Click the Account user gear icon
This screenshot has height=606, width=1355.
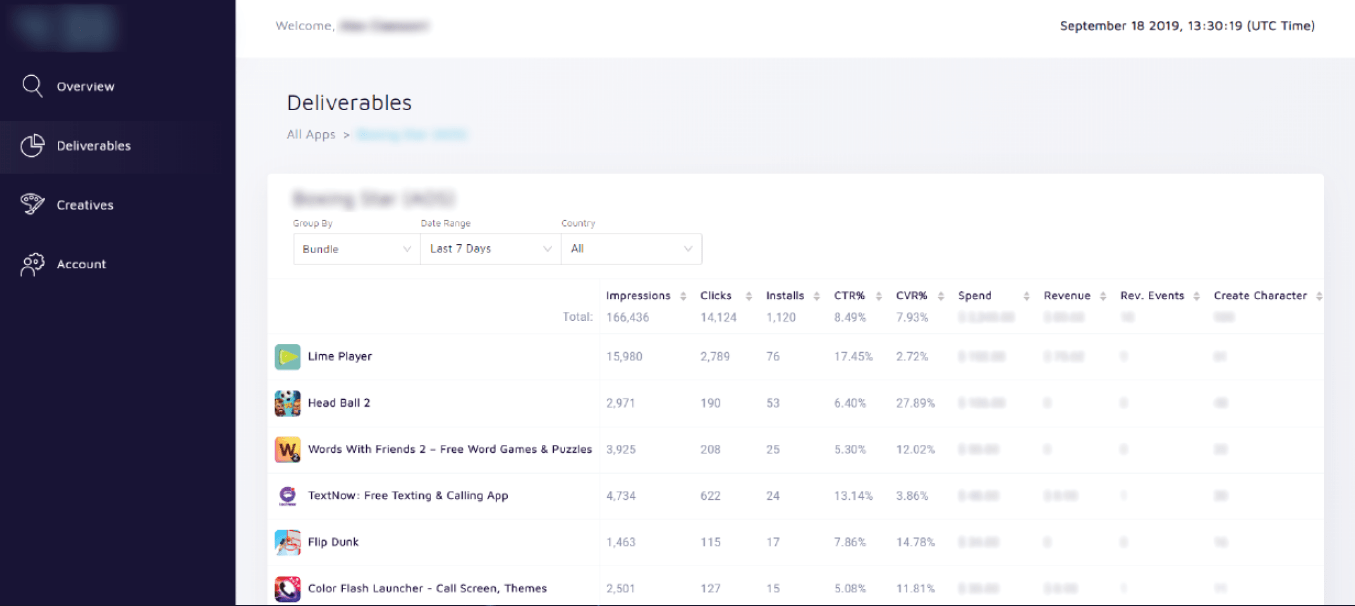(x=33, y=264)
